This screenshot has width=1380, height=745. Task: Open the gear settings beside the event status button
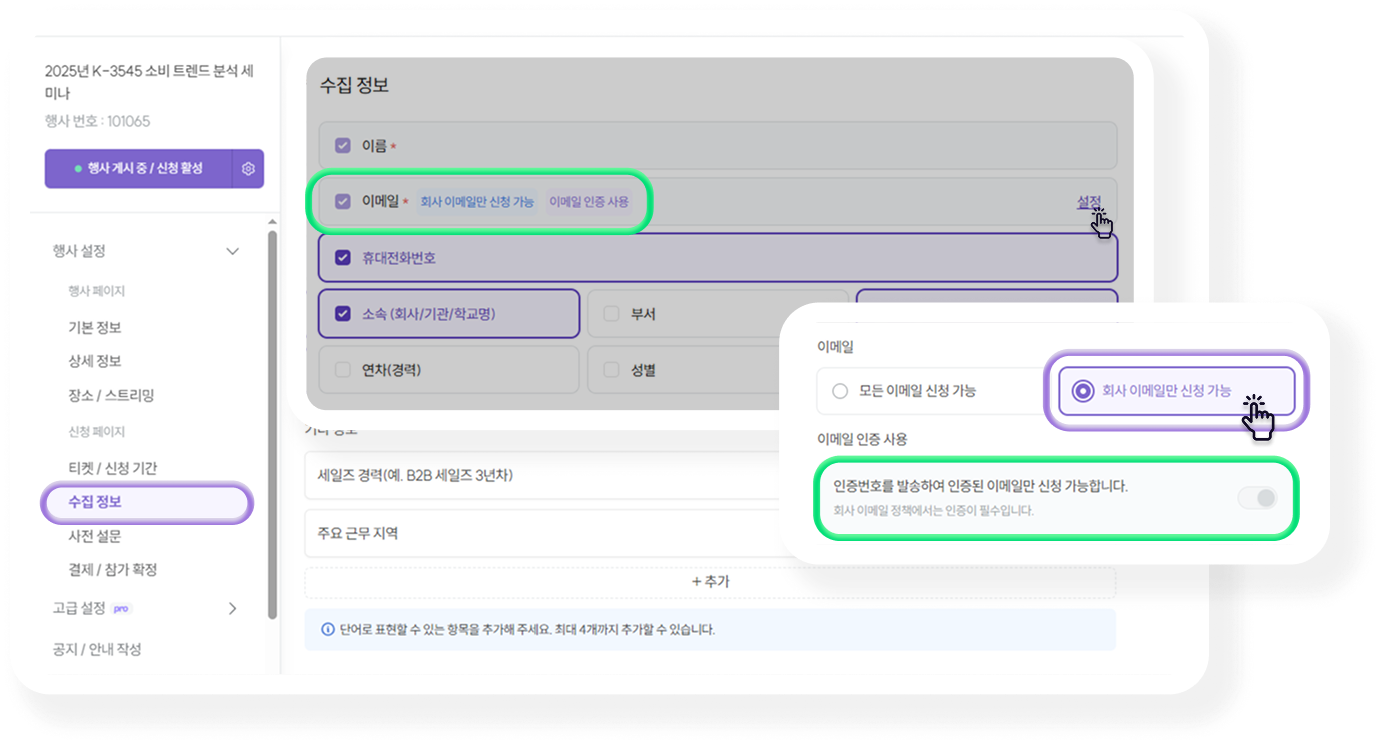[x=248, y=169]
